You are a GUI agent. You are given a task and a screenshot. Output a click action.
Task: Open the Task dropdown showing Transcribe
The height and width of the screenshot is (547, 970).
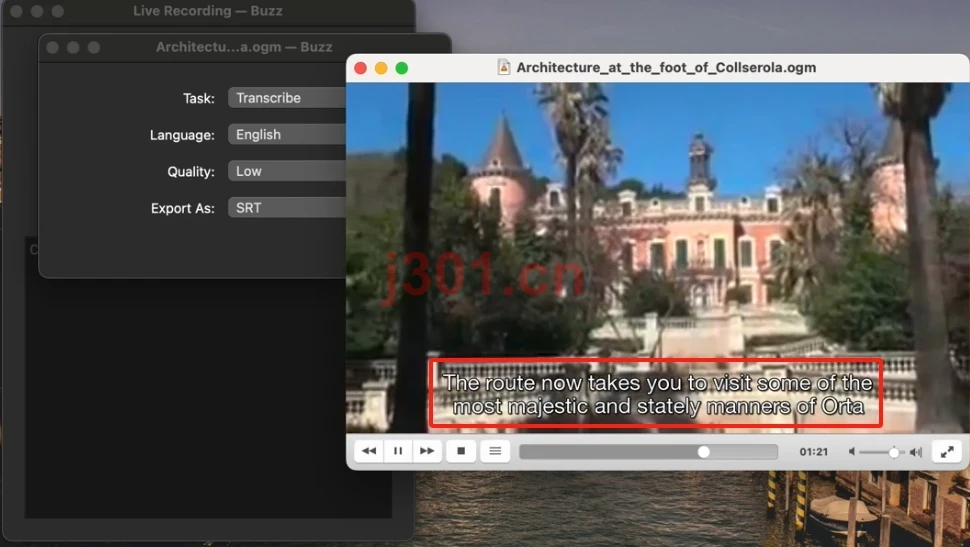click(x=287, y=98)
